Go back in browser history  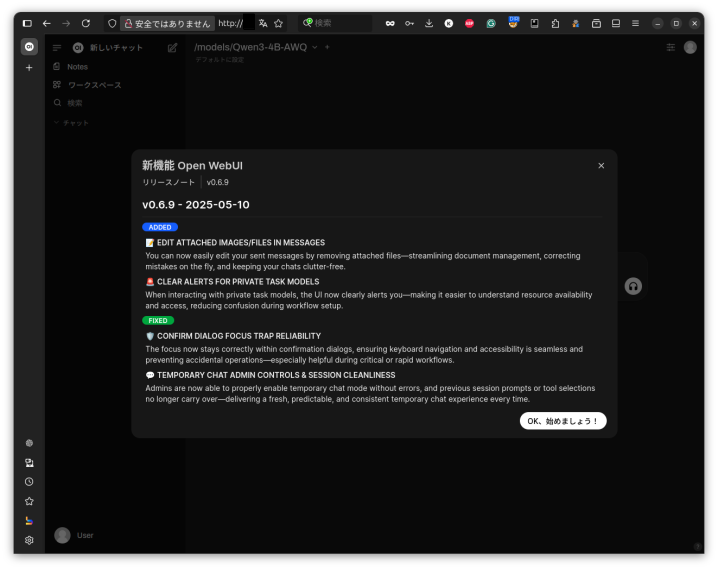[x=47, y=23]
